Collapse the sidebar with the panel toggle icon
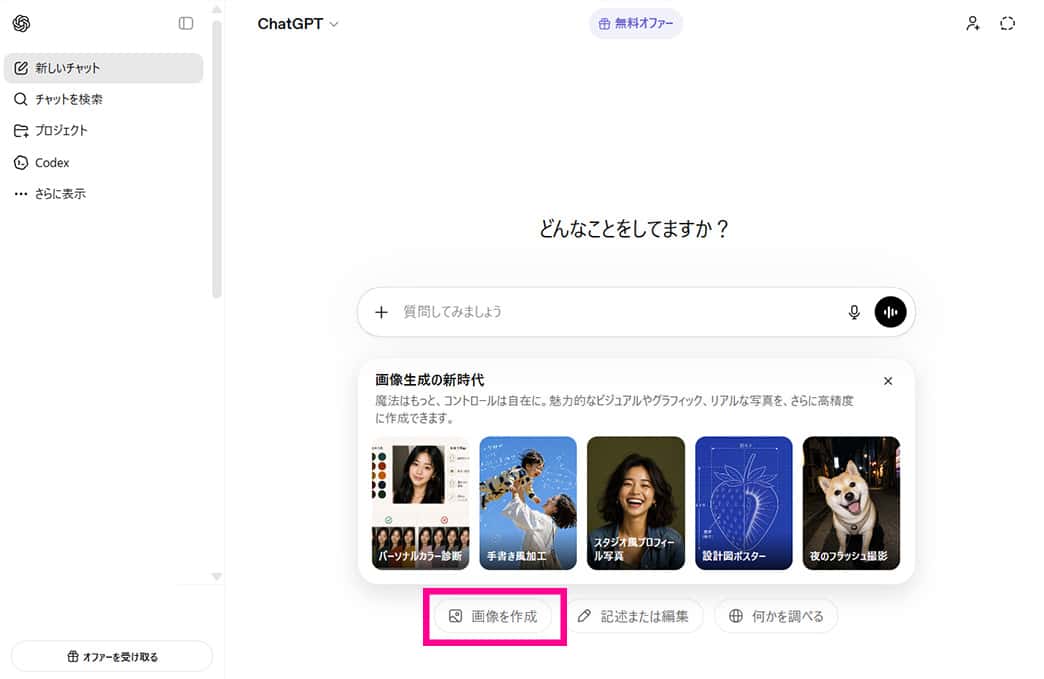This screenshot has height=679, width=1044. pyautogui.click(x=186, y=23)
